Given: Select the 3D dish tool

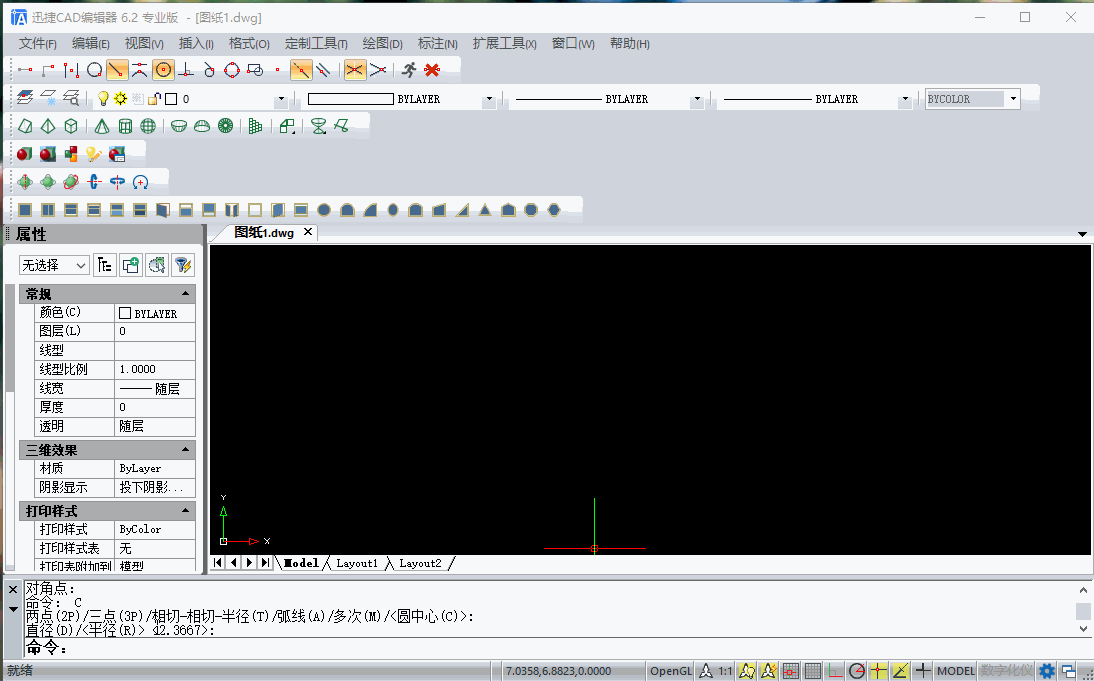Looking at the screenshot, I should pyautogui.click(x=179, y=126).
